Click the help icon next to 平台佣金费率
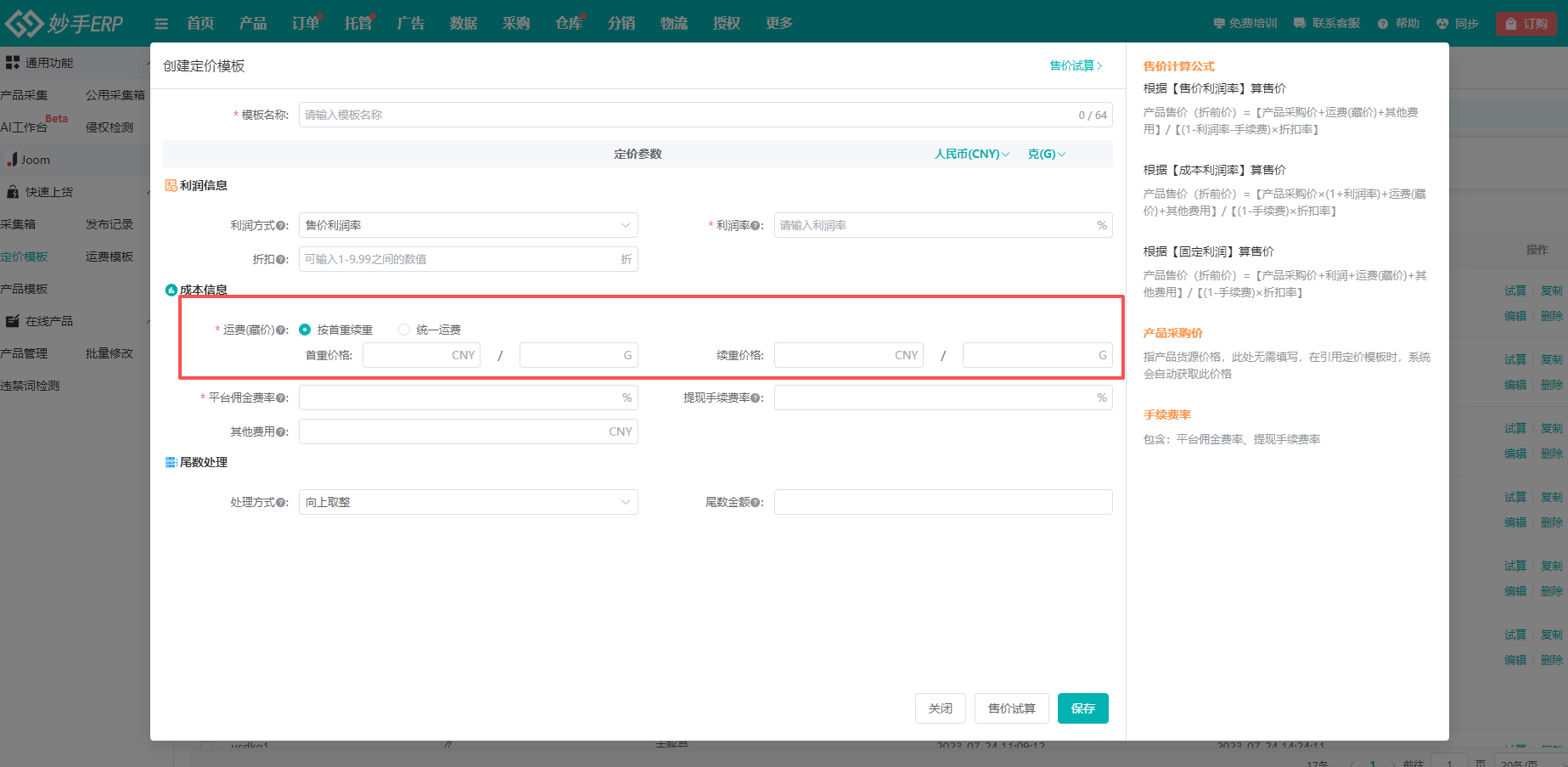1568x767 pixels. [x=281, y=398]
